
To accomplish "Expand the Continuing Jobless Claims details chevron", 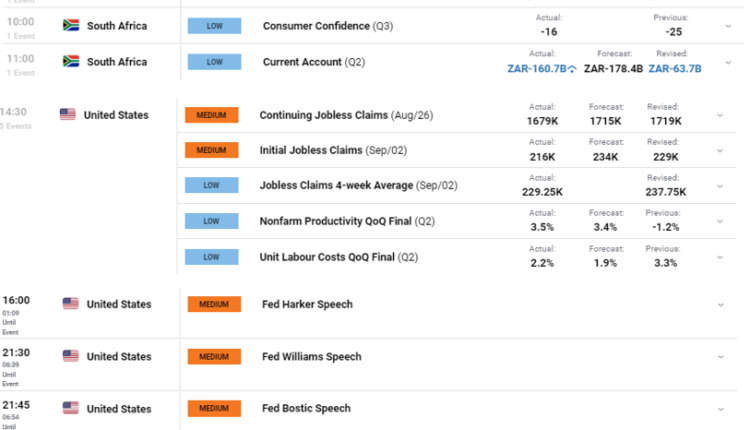I will pyautogui.click(x=720, y=115).
